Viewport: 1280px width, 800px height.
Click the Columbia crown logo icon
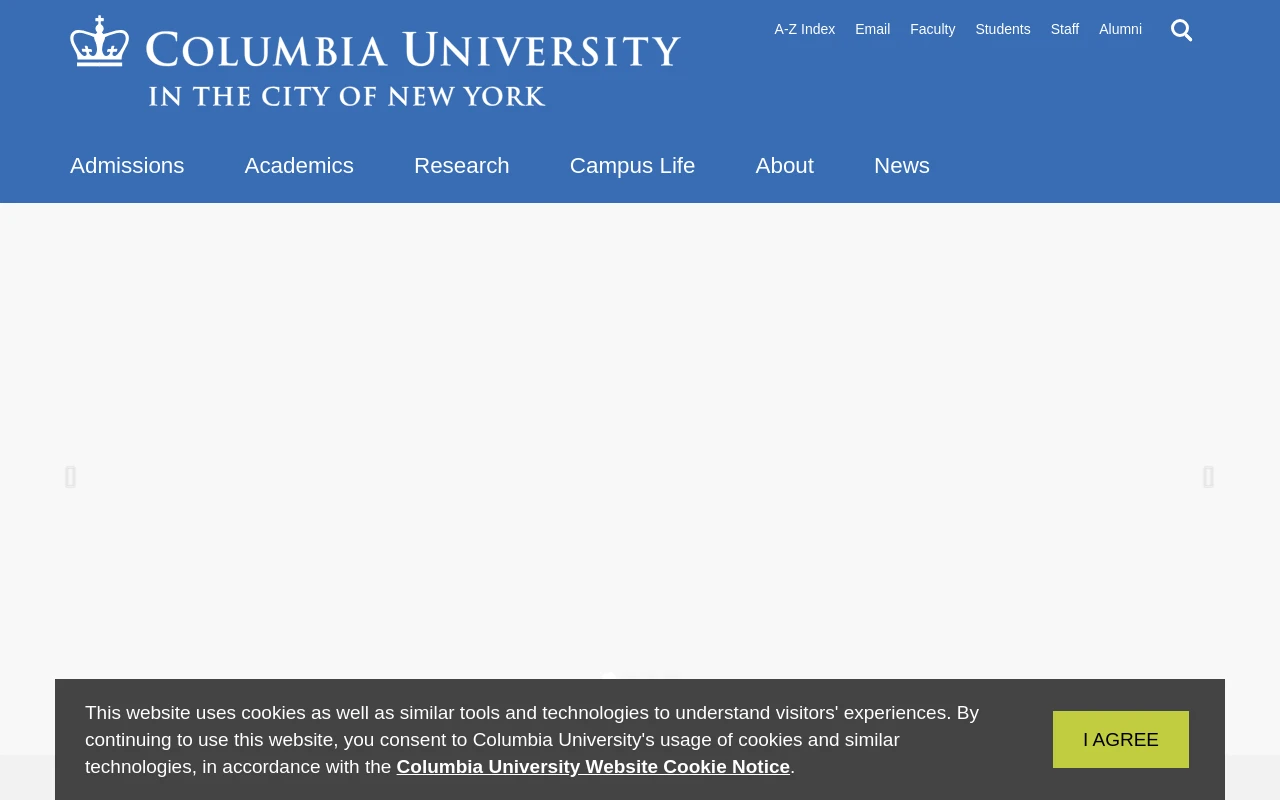[100, 42]
